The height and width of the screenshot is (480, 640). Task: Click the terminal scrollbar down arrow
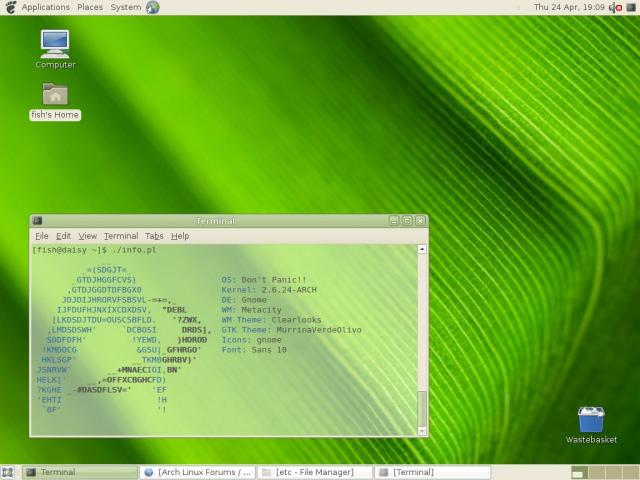422,431
